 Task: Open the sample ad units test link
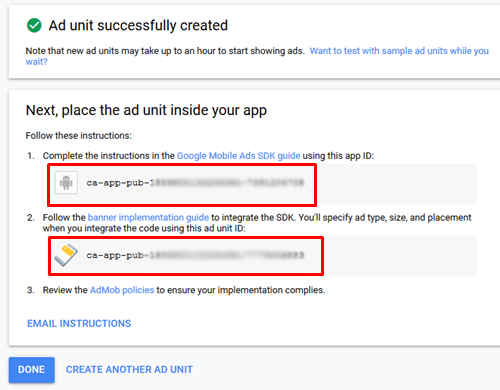pos(257,56)
